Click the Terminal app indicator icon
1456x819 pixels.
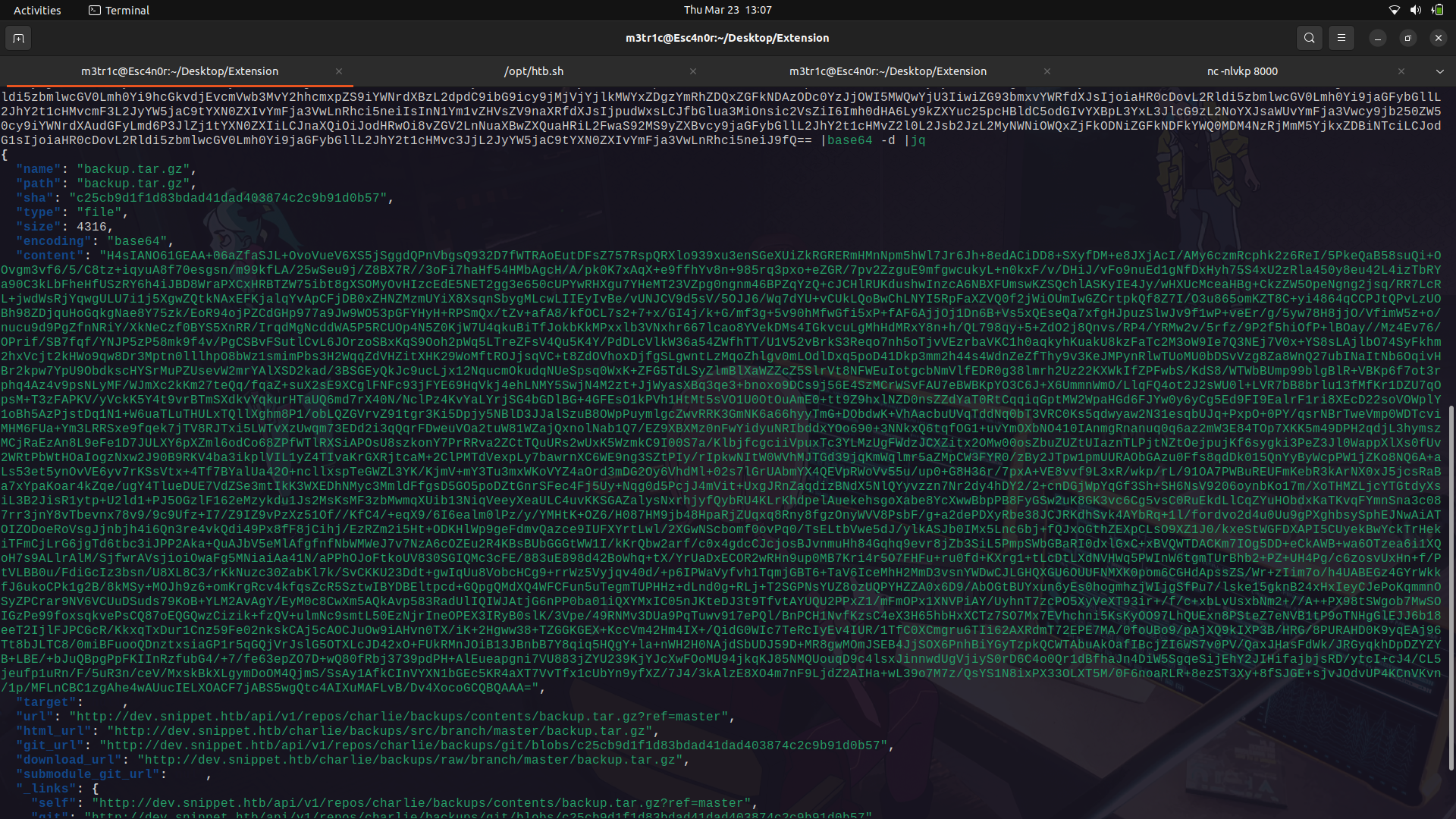95,10
